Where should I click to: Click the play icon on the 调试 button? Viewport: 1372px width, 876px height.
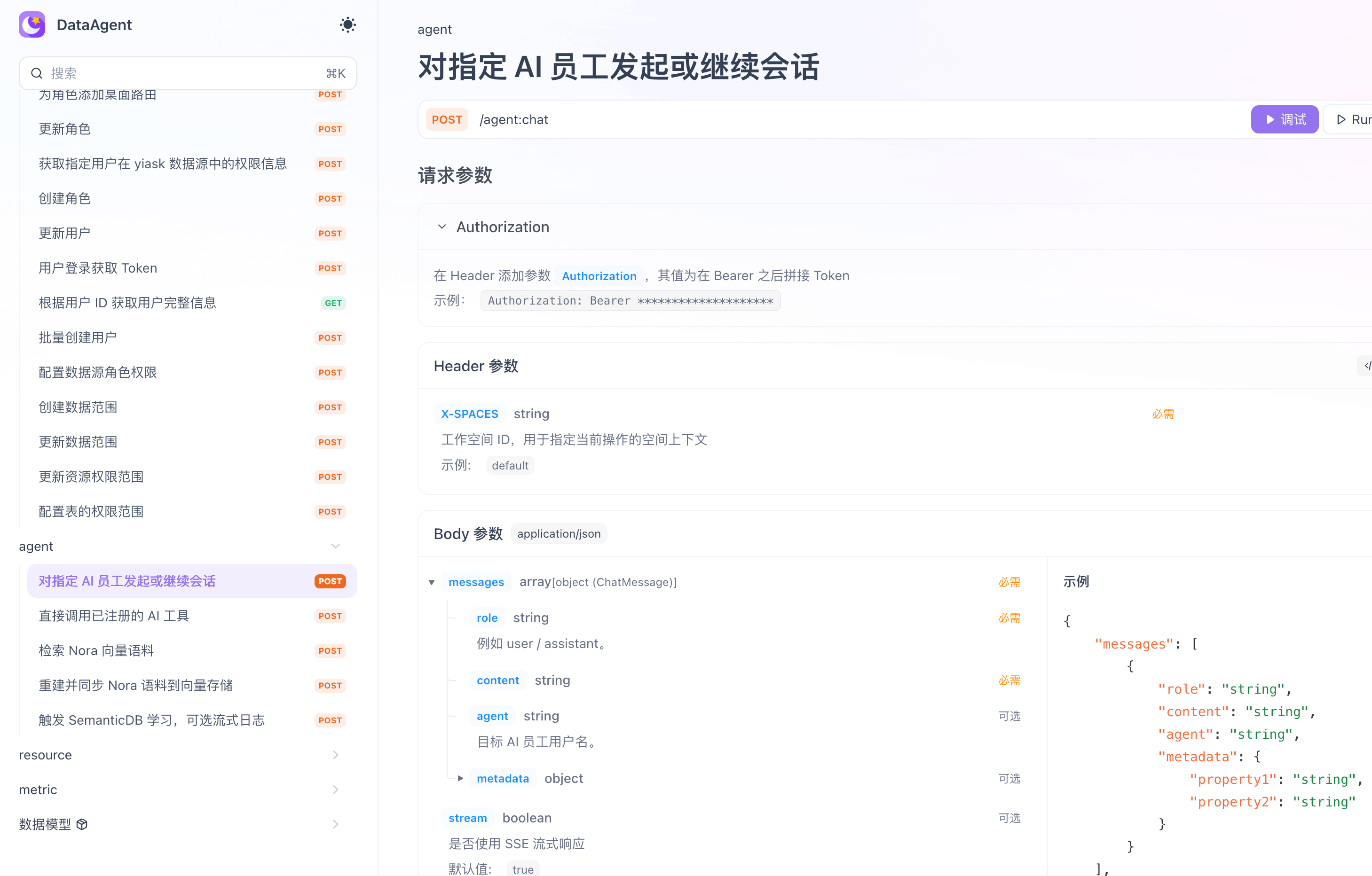[x=1270, y=120]
